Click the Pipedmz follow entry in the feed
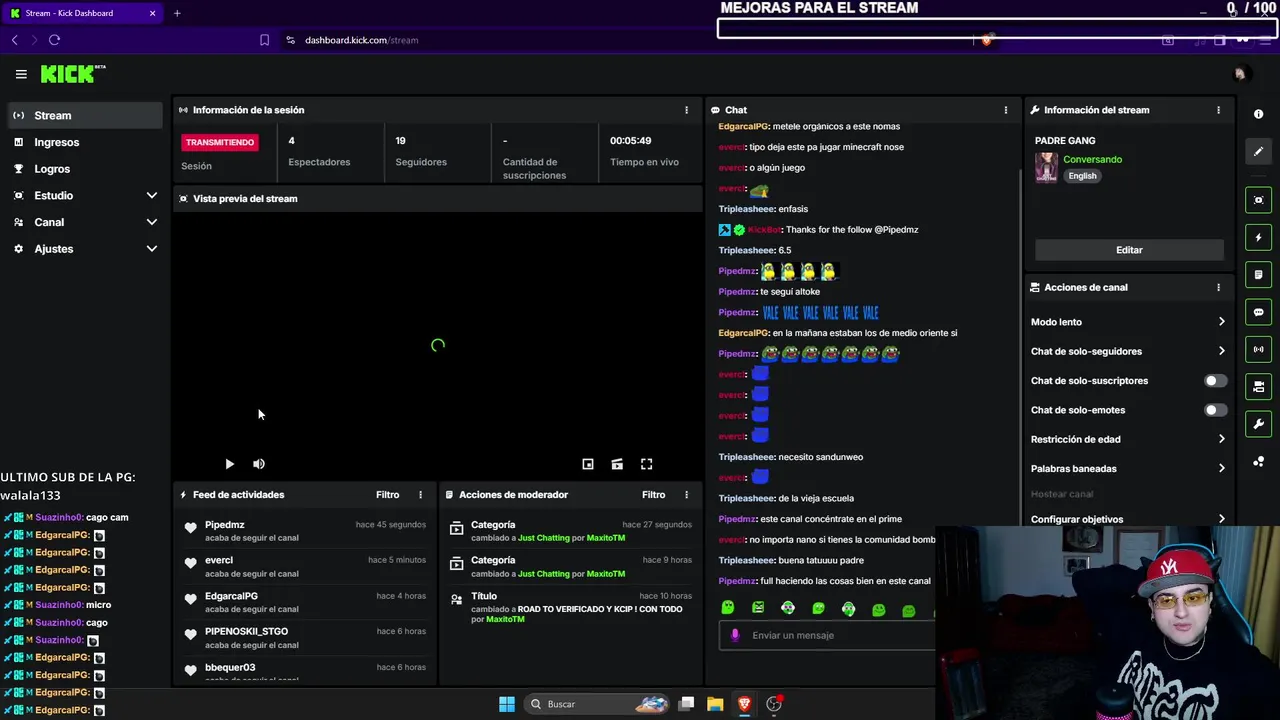The width and height of the screenshot is (1280, 720). 305,531
